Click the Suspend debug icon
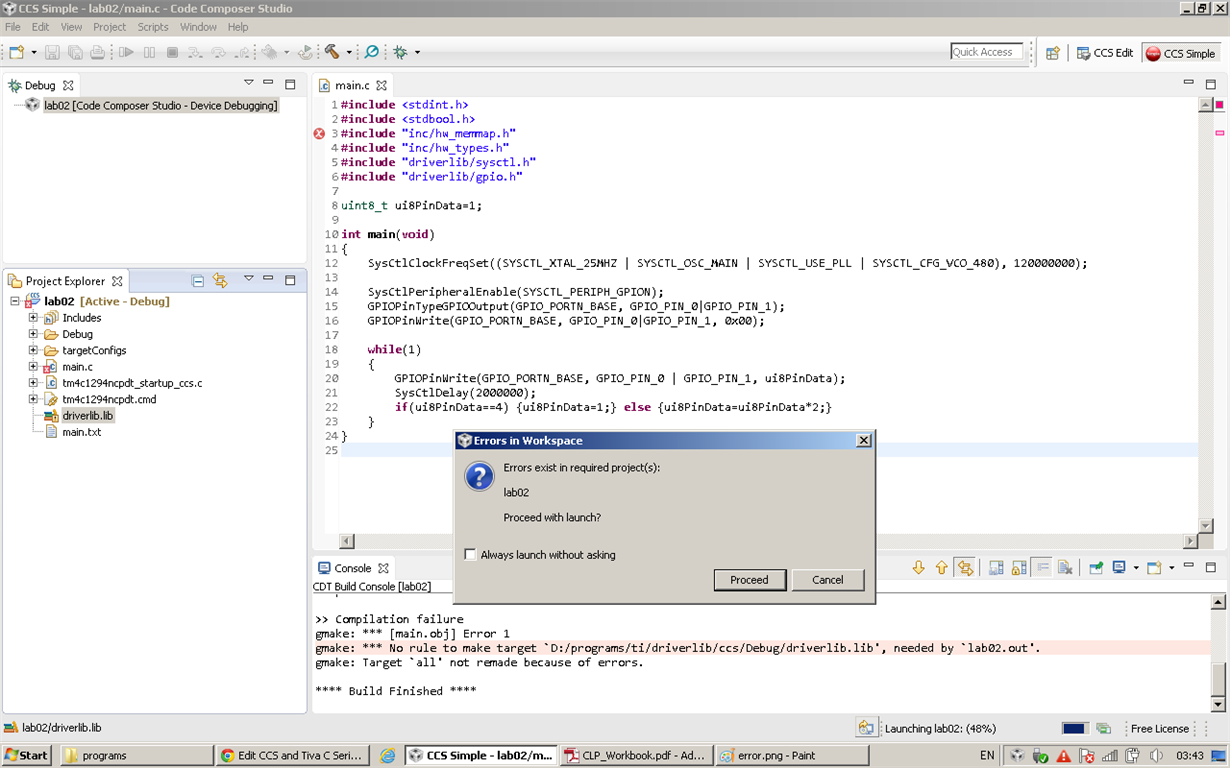 (x=150, y=52)
